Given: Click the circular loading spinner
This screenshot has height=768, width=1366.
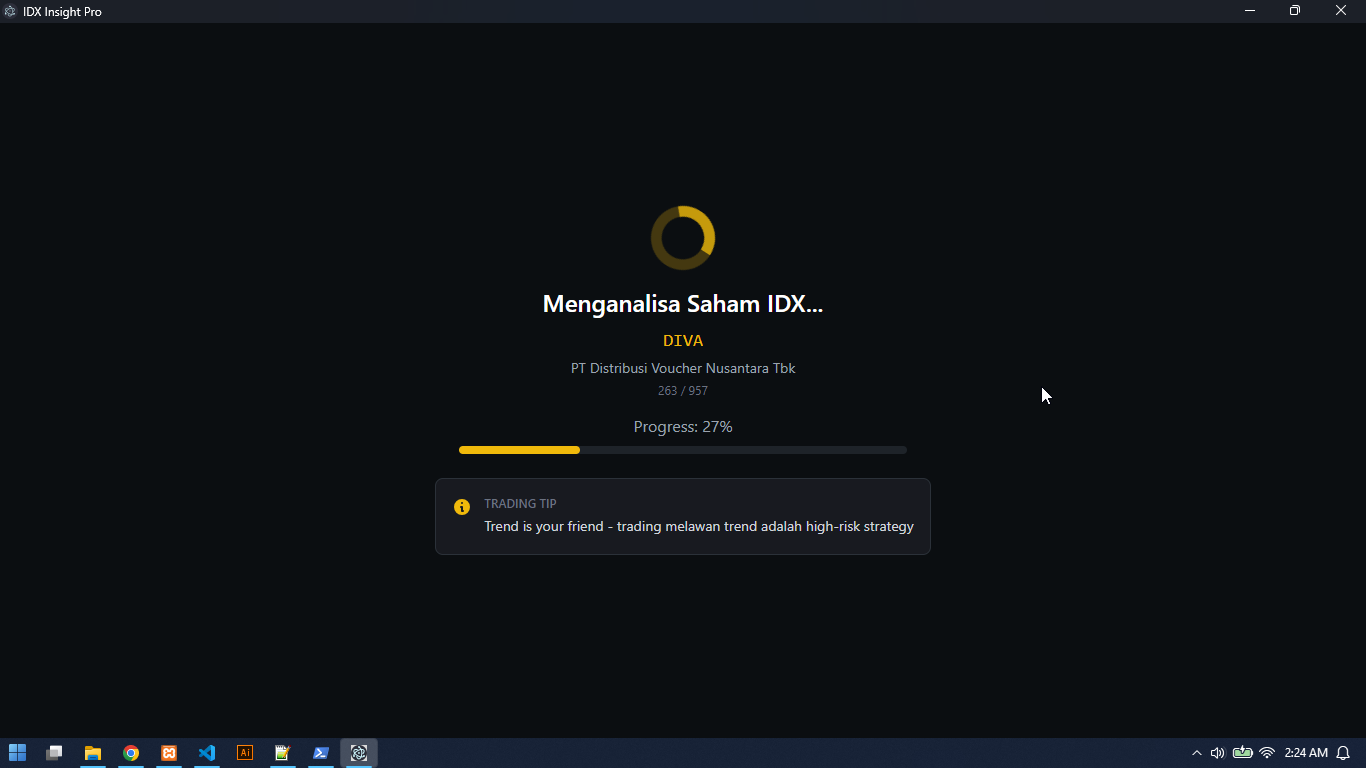Looking at the screenshot, I should pos(683,238).
